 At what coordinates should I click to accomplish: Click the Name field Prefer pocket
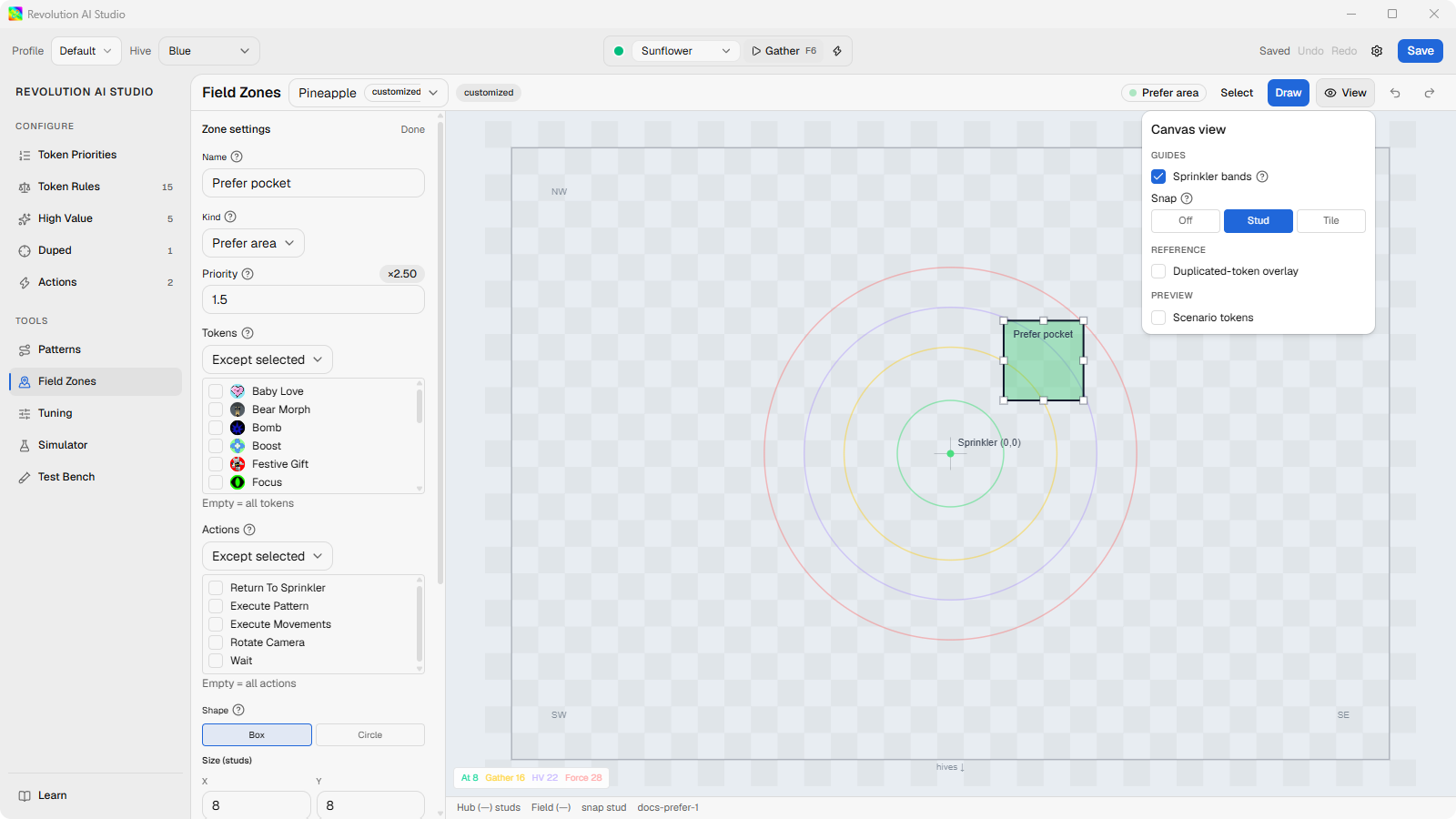point(313,183)
